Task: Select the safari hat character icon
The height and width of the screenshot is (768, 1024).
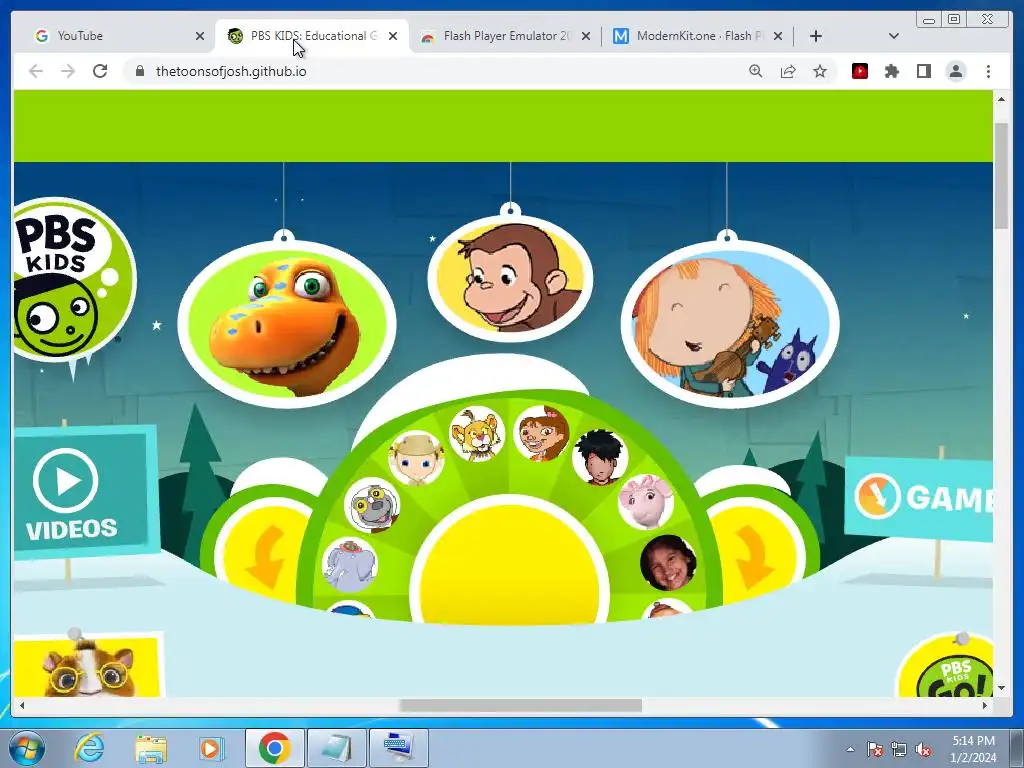Action: click(417, 458)
